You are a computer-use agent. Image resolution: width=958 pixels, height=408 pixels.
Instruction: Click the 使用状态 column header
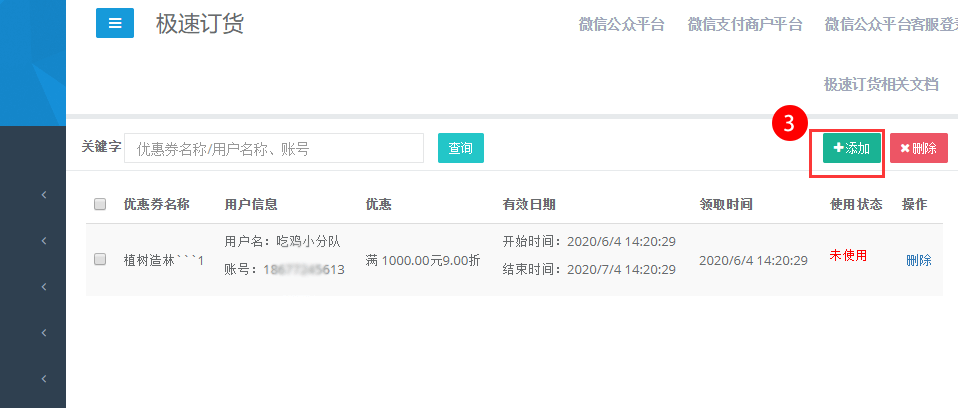point(856,205)
